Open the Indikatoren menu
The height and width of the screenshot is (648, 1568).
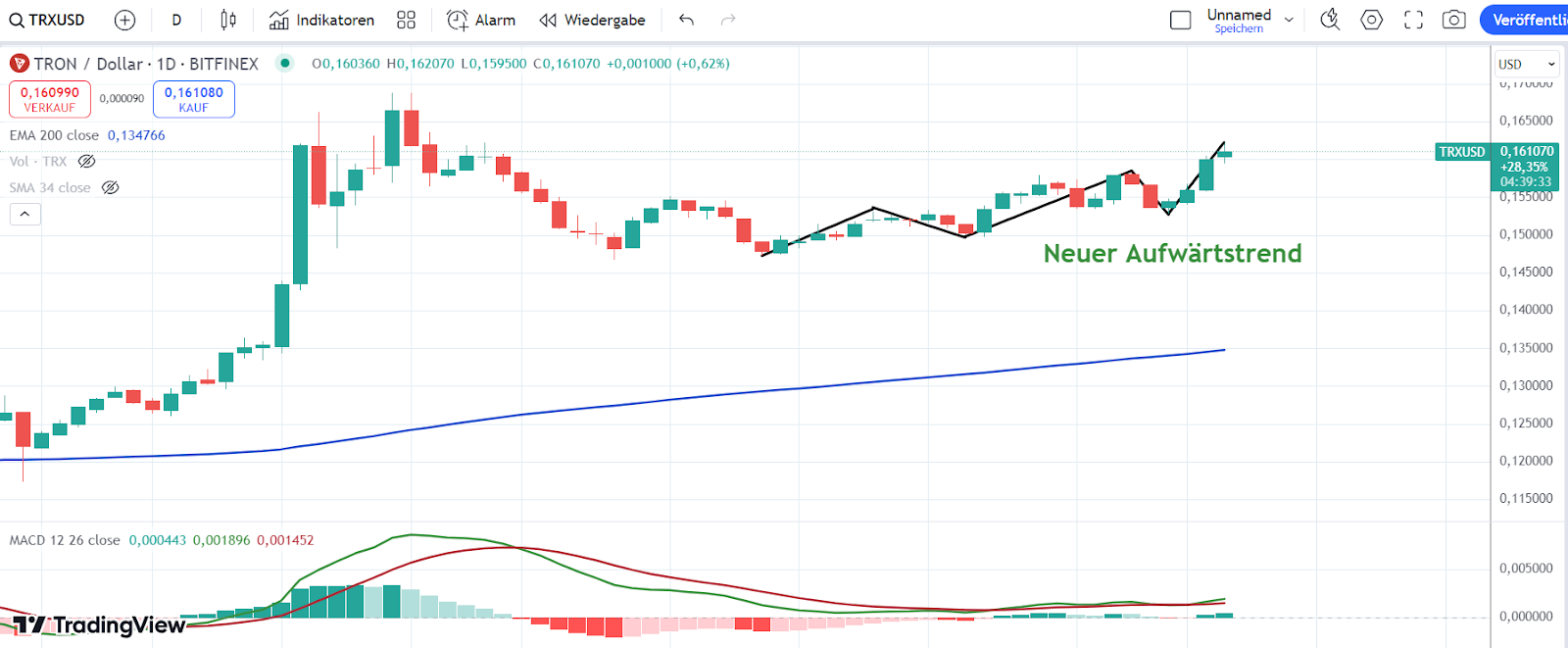click(321, 20)
